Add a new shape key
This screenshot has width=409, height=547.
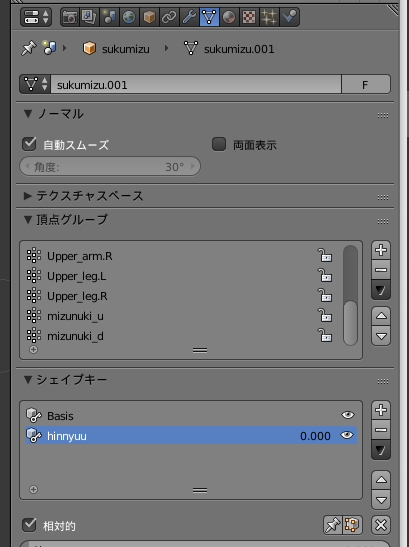click(381, 410)
